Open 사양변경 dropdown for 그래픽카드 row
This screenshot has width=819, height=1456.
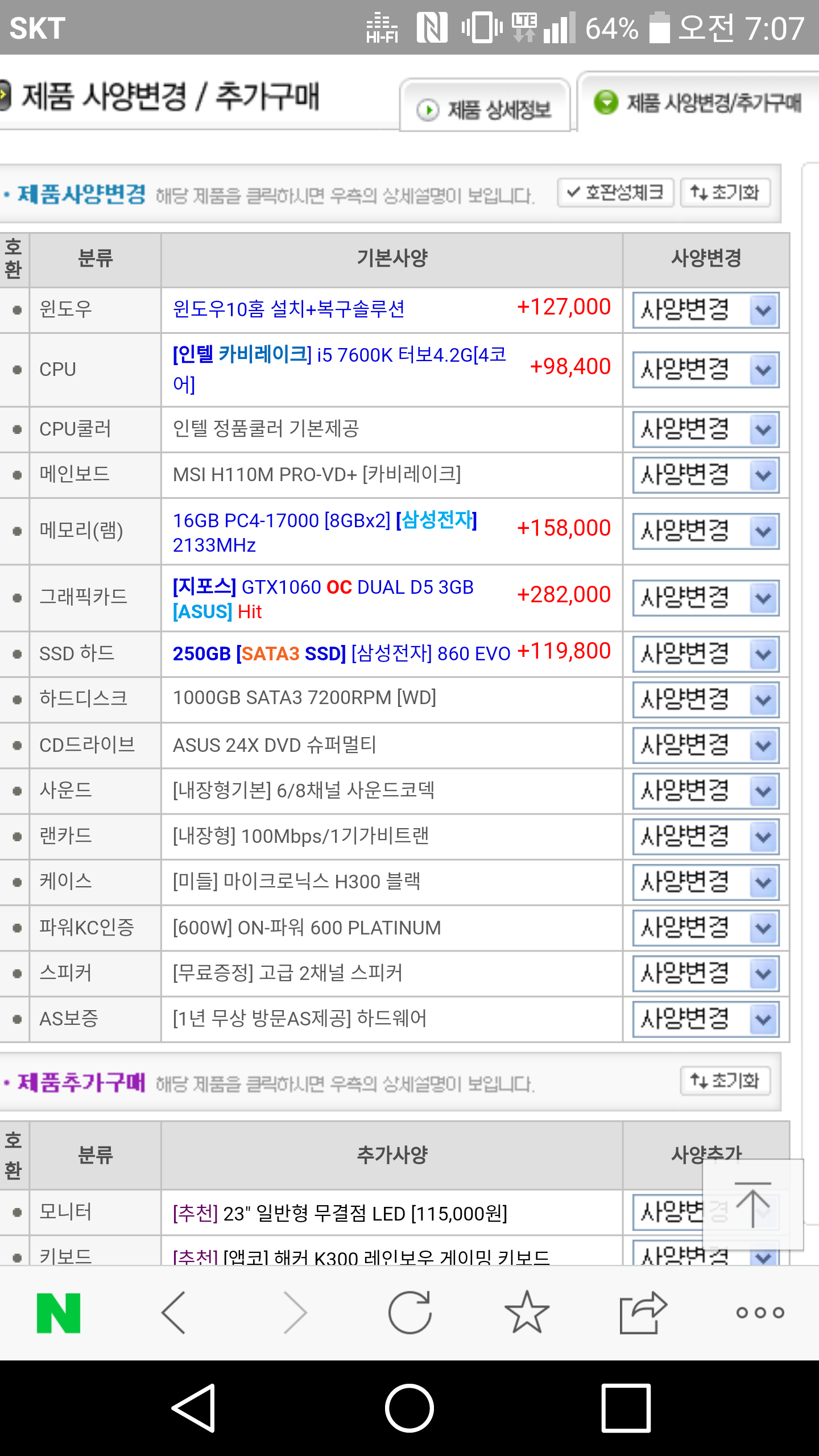coord(706,598)
